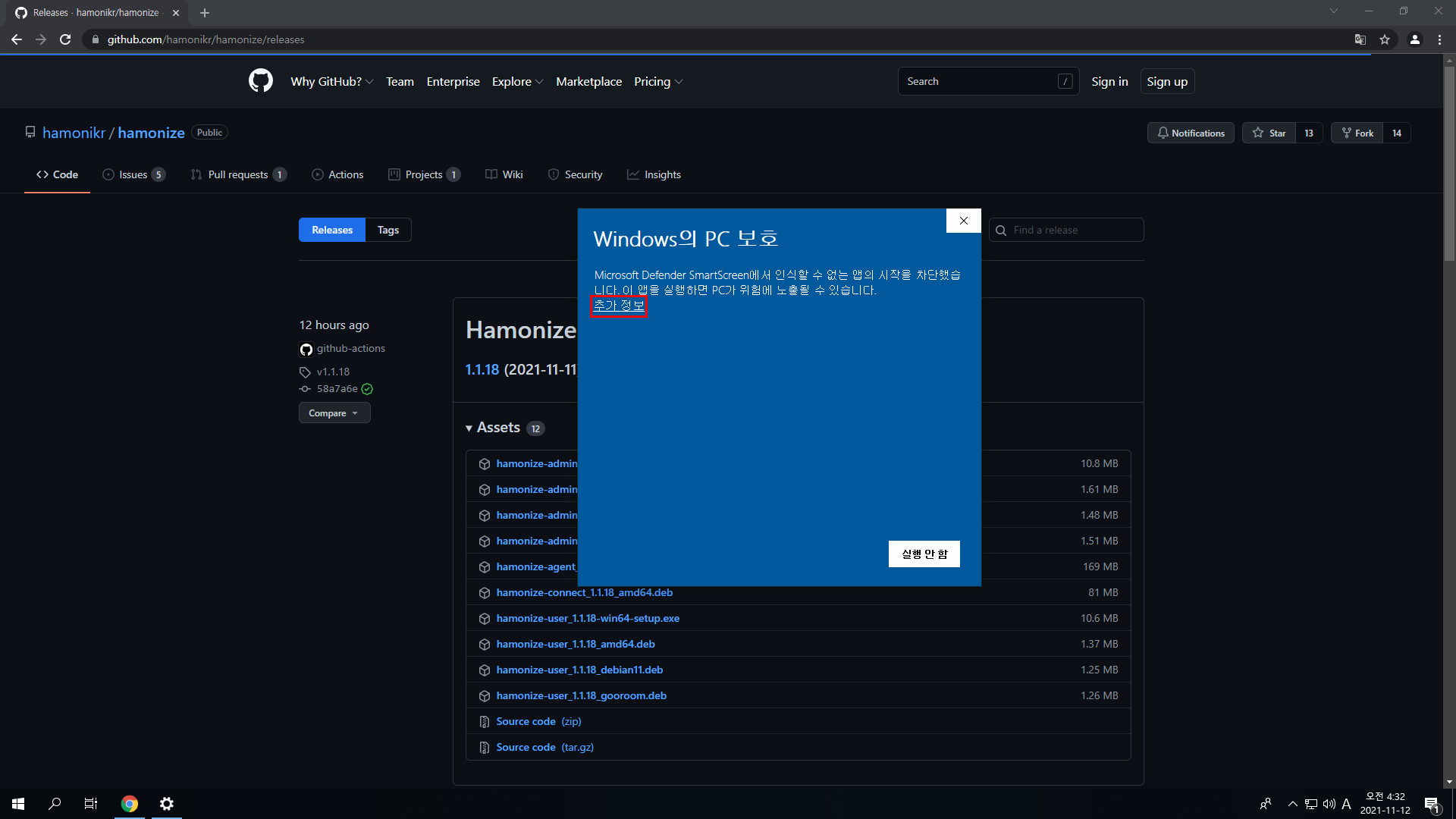The image size is (1456, 819).
Task: Click the 실행 안 함 button
Action: [924, 554]
